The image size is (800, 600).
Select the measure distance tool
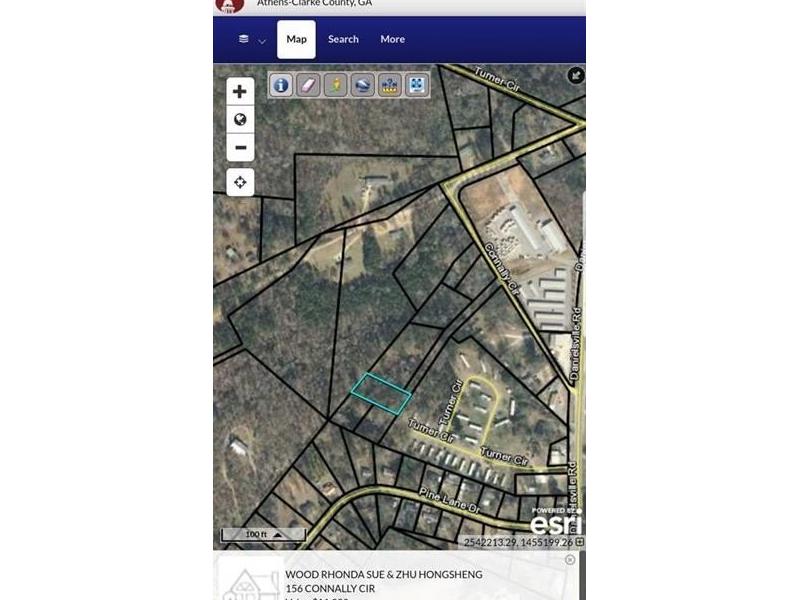390,85
